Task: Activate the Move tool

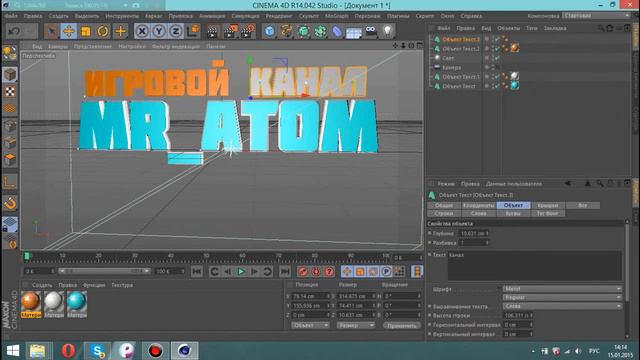Action: [69, 31]
